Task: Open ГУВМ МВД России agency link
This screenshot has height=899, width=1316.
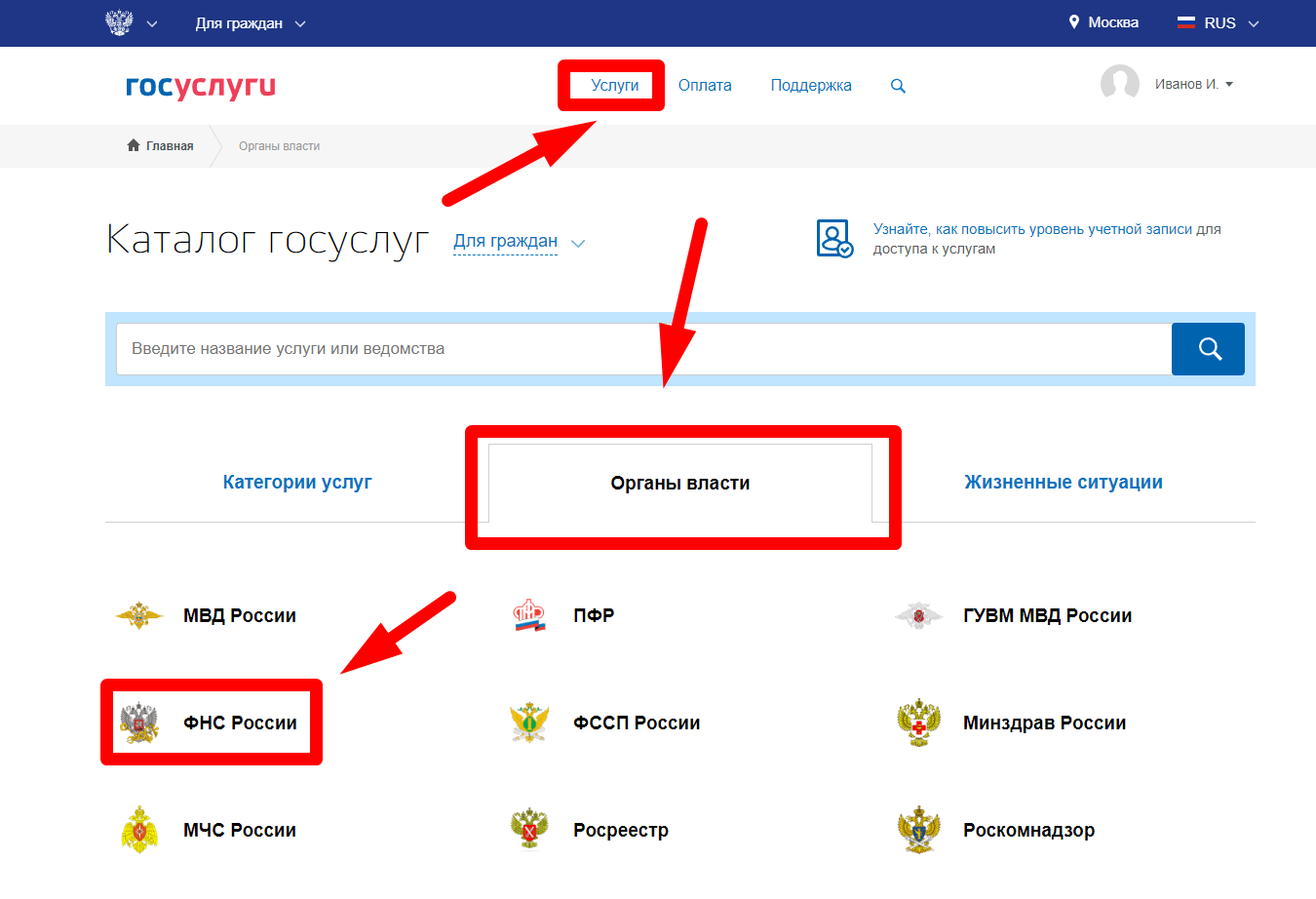Action: [1048, 615]
